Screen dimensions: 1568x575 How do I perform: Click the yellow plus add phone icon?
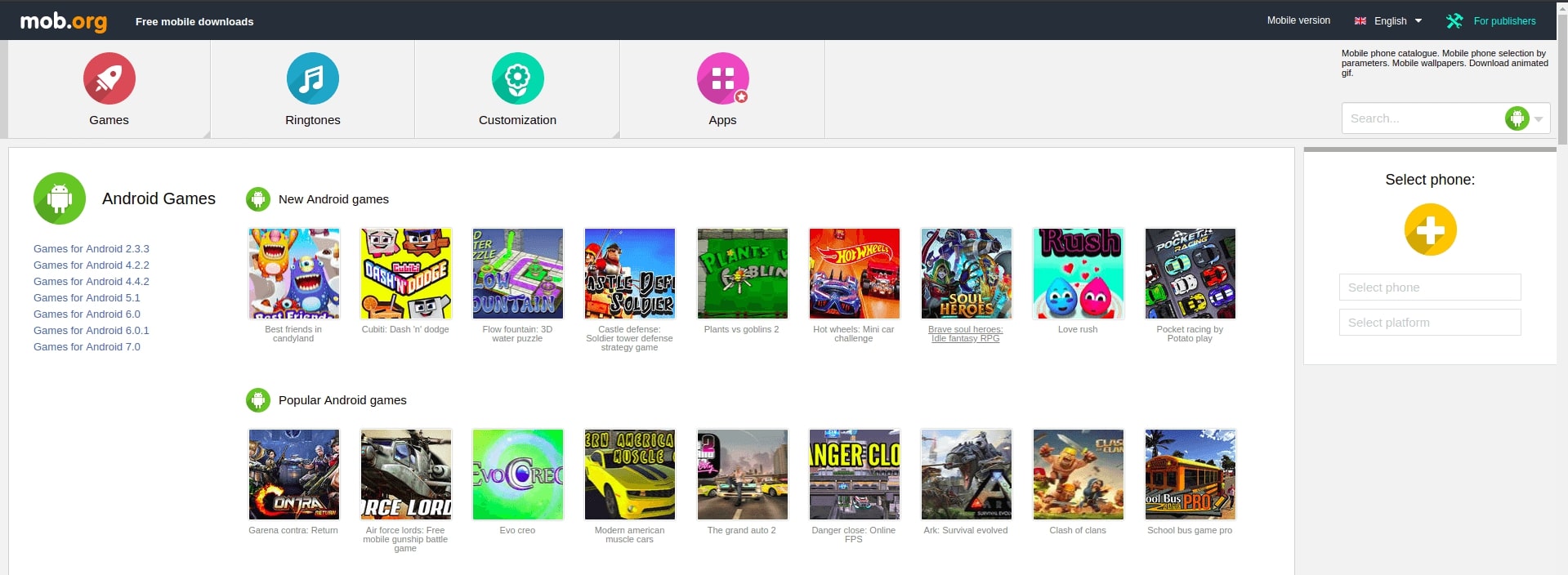pos(1431,230)
